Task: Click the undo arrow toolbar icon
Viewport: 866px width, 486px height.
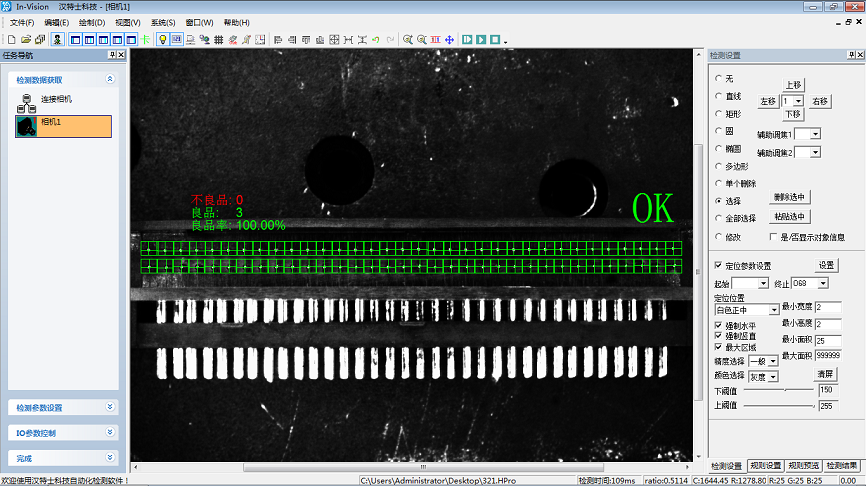Action: pyautogui.click(x=375, y=39)
